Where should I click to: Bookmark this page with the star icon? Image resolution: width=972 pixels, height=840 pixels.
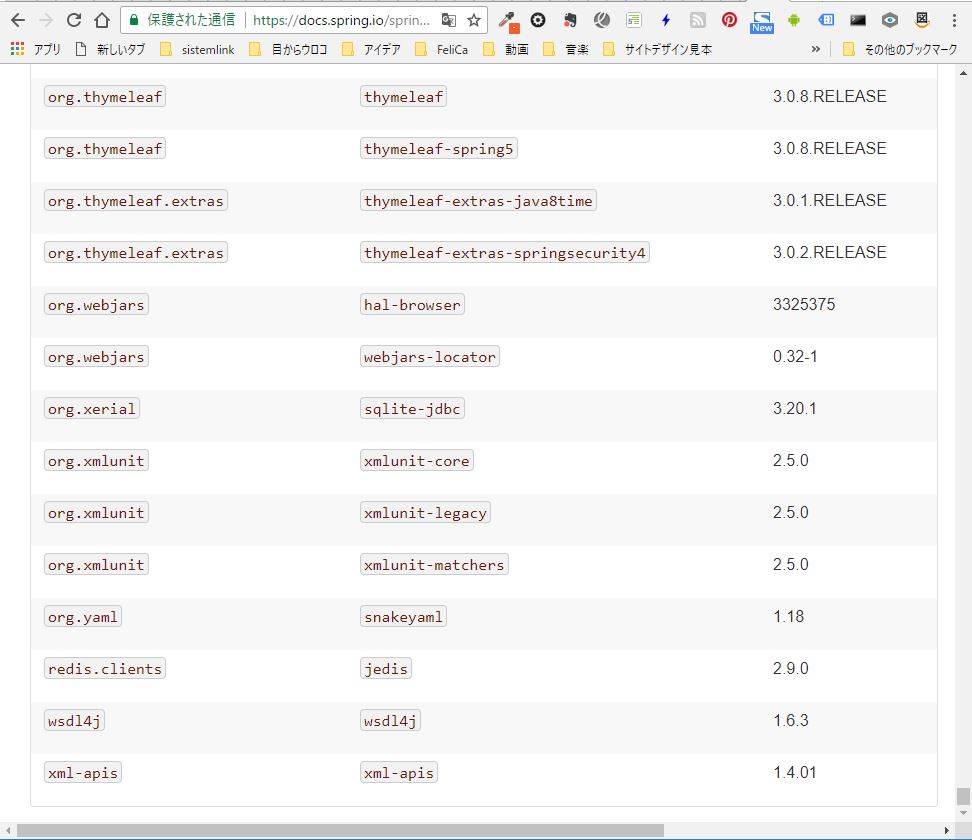point(474,20)
